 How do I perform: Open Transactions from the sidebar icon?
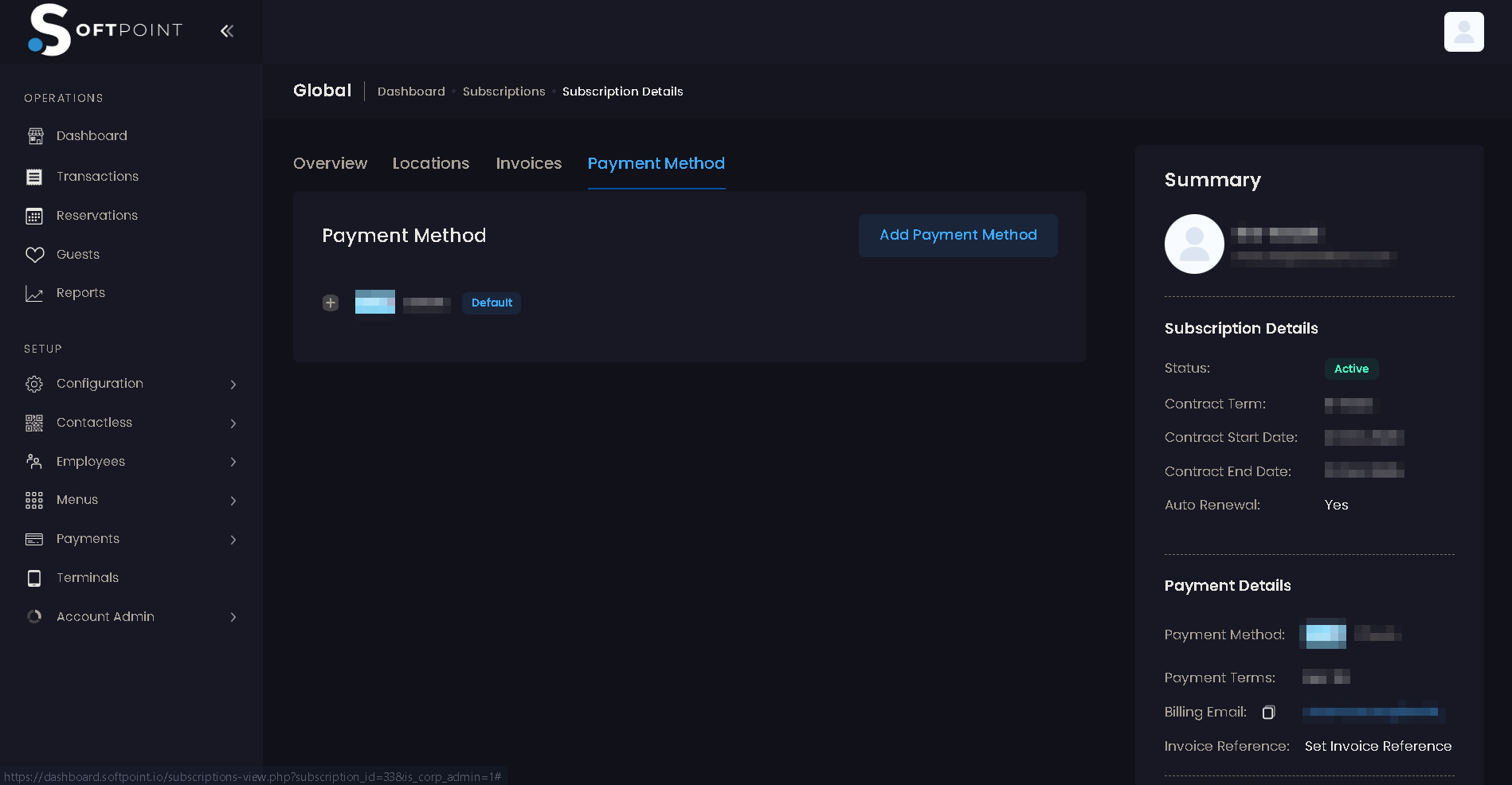pyautogui.click(x=34, y=177)
